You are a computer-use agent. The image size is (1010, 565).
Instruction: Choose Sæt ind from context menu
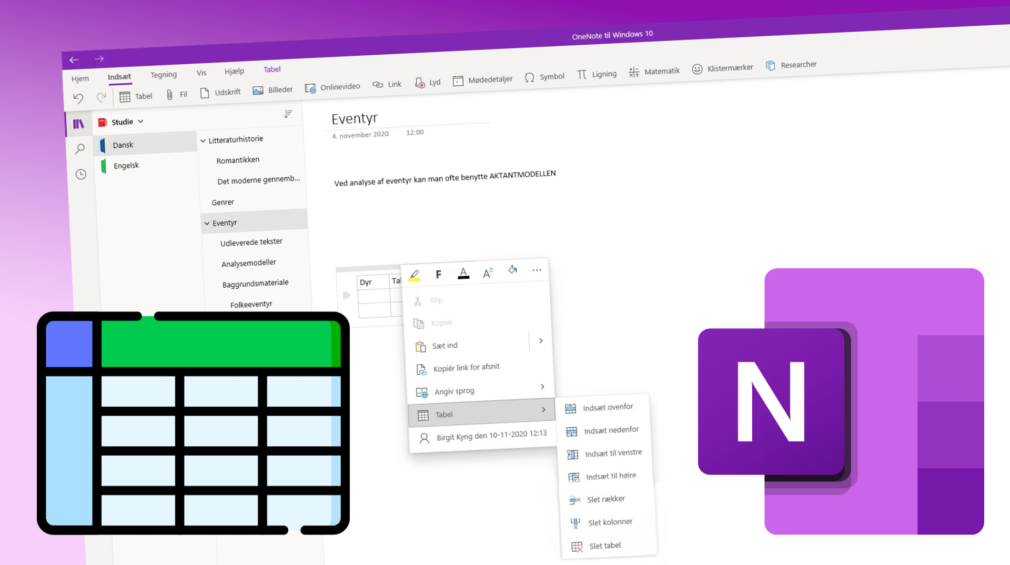(x=444, y=345)
